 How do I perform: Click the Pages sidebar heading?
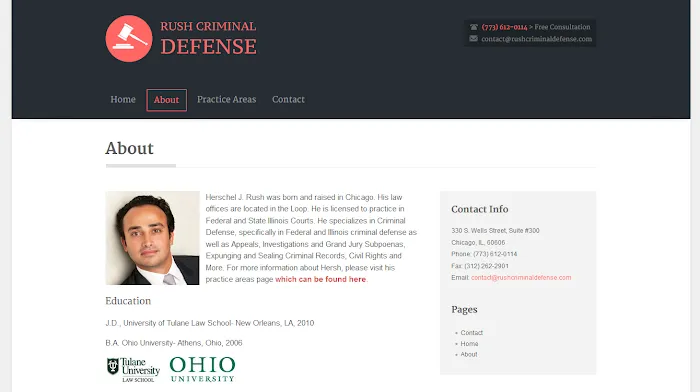(x=464, y=309)
